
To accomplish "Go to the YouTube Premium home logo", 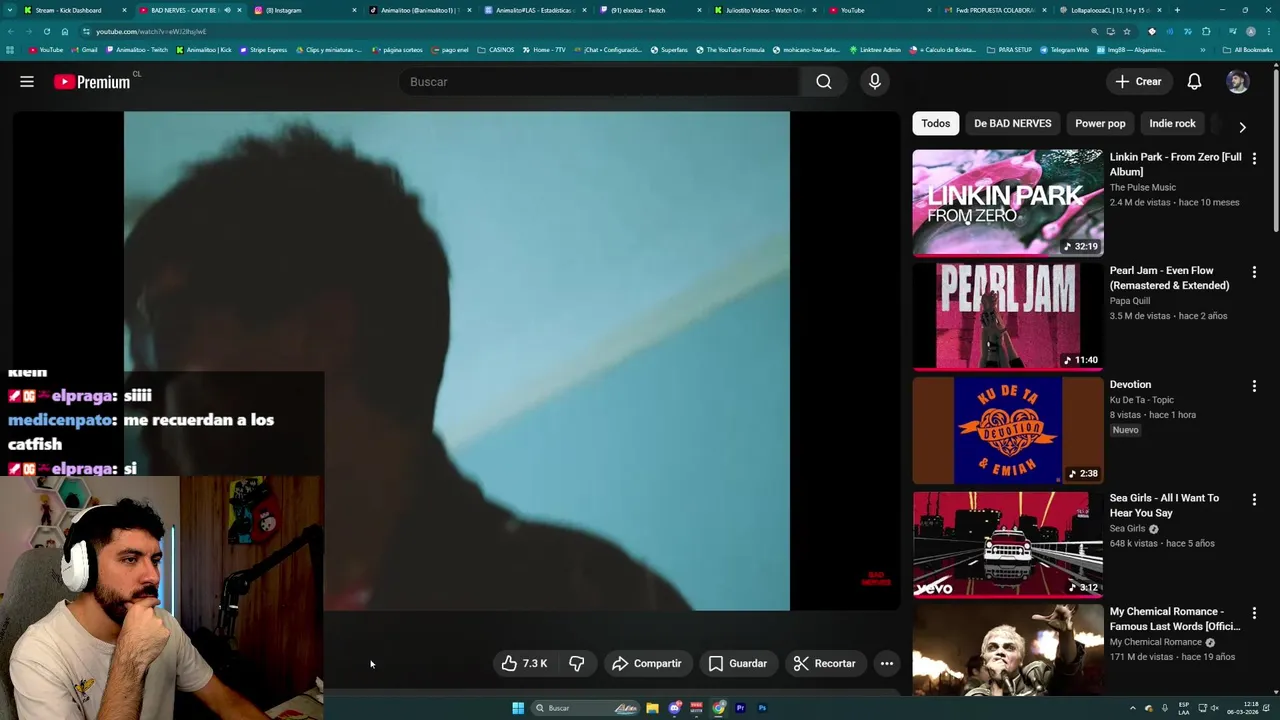I will [92, 82].
